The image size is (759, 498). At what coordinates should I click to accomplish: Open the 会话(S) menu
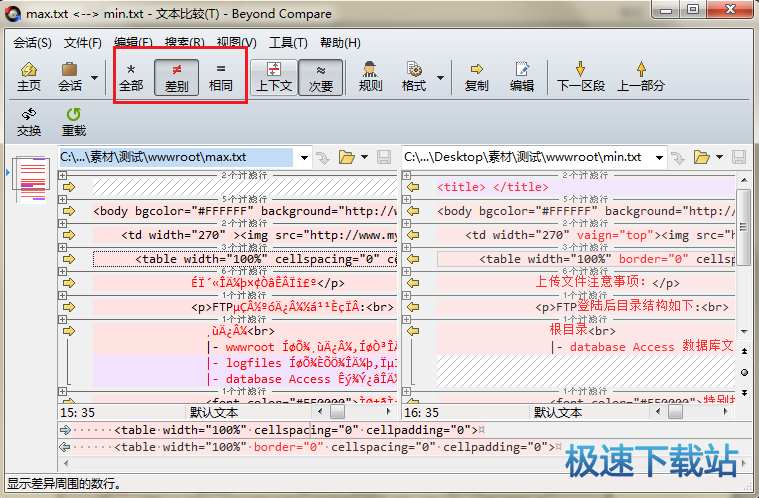(x=32, y=43)
